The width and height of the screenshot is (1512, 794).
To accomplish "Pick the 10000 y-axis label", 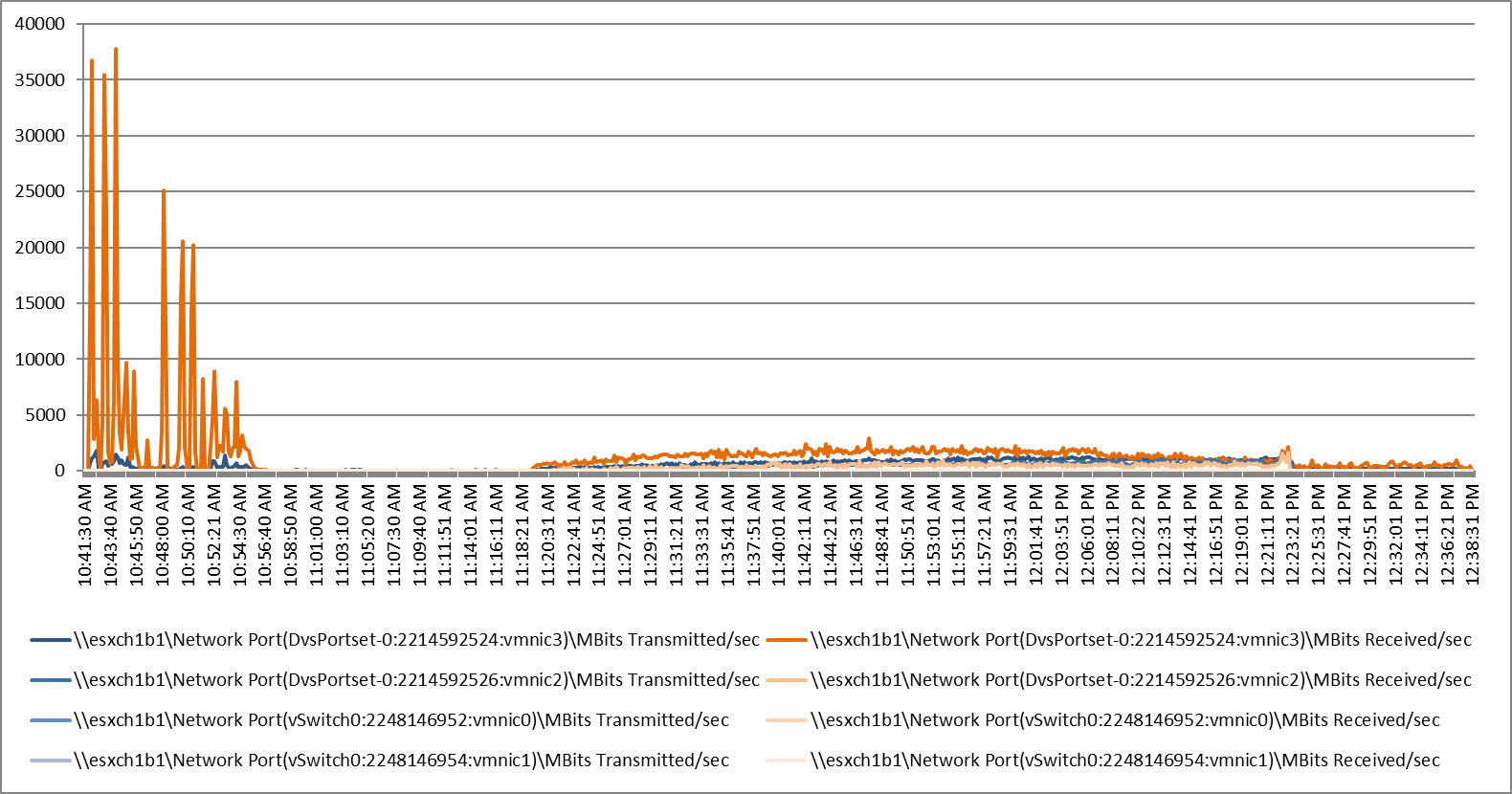I will (40, 360).
